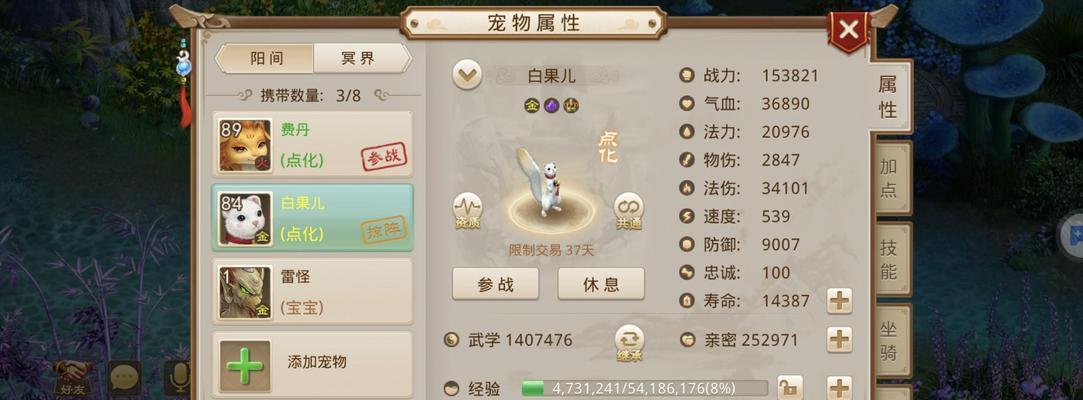Expand the dropdown arrow beside 白果儿
This screenshot has width=1083, height=400.
pyautogui.click(x=468, y=75)
